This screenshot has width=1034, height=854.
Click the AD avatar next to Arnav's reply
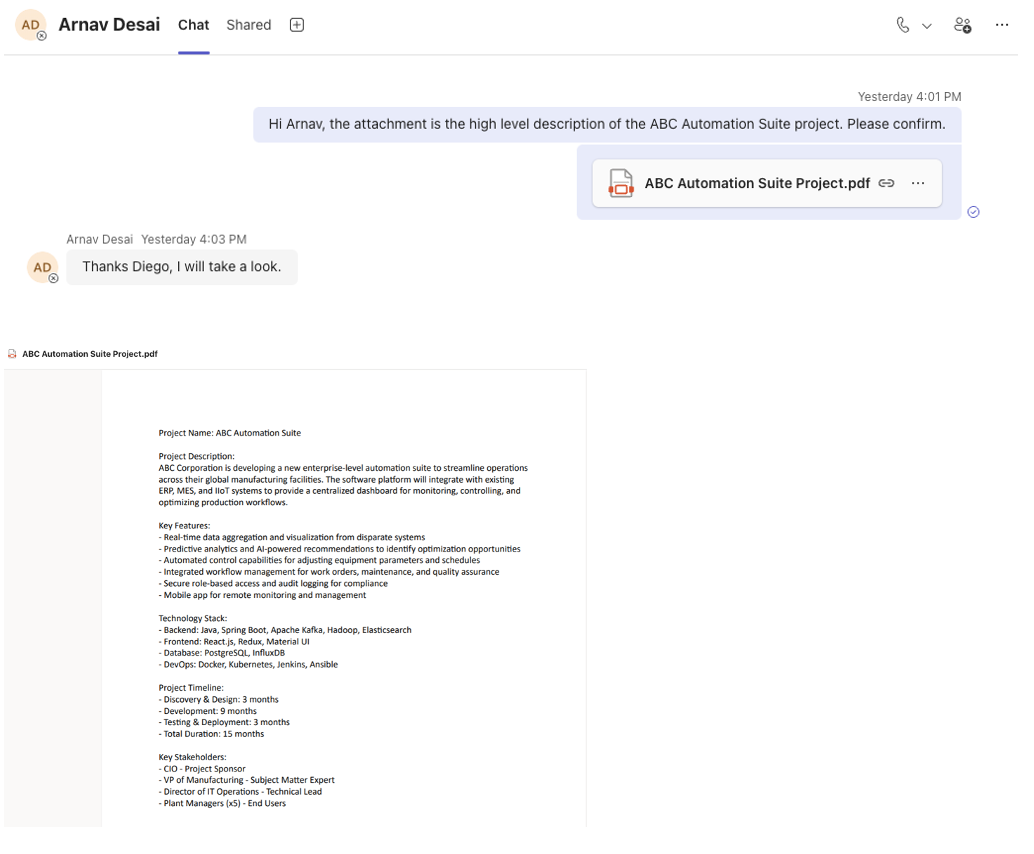(42, 267)
